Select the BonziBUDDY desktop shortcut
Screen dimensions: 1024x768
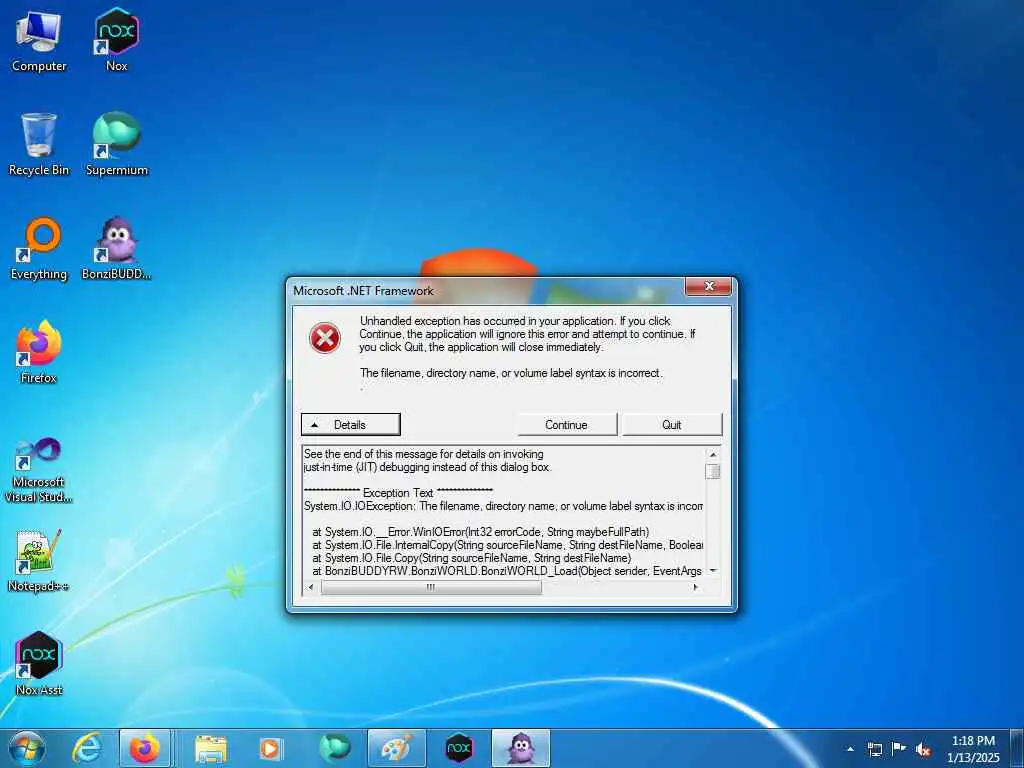coord(116,249)
